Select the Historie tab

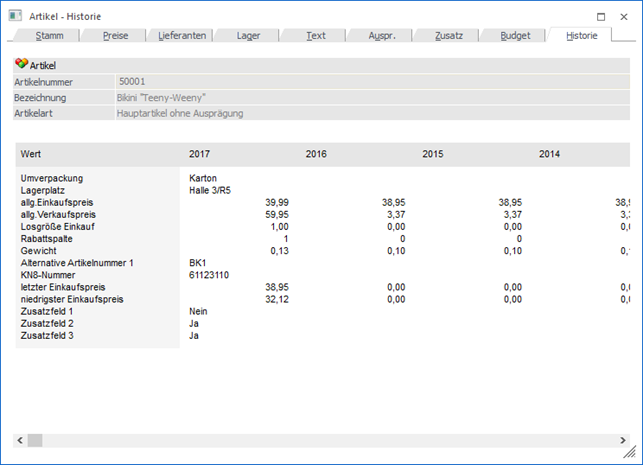(x=582, y=35)
